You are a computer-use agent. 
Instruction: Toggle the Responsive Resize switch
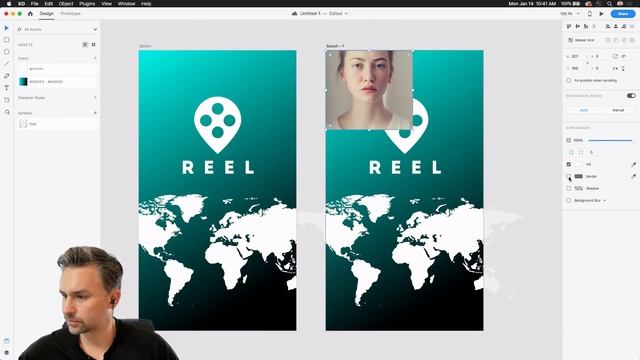pos(631,96)
